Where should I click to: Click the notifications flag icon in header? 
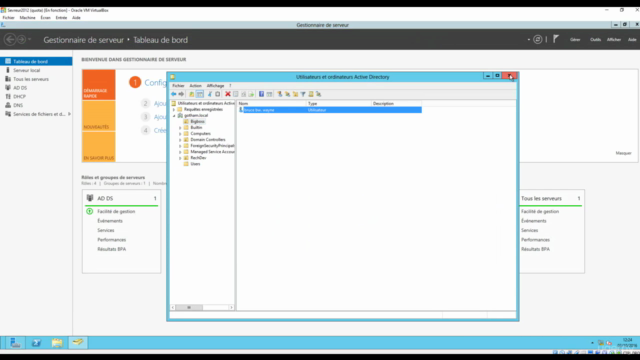(556, 39)
